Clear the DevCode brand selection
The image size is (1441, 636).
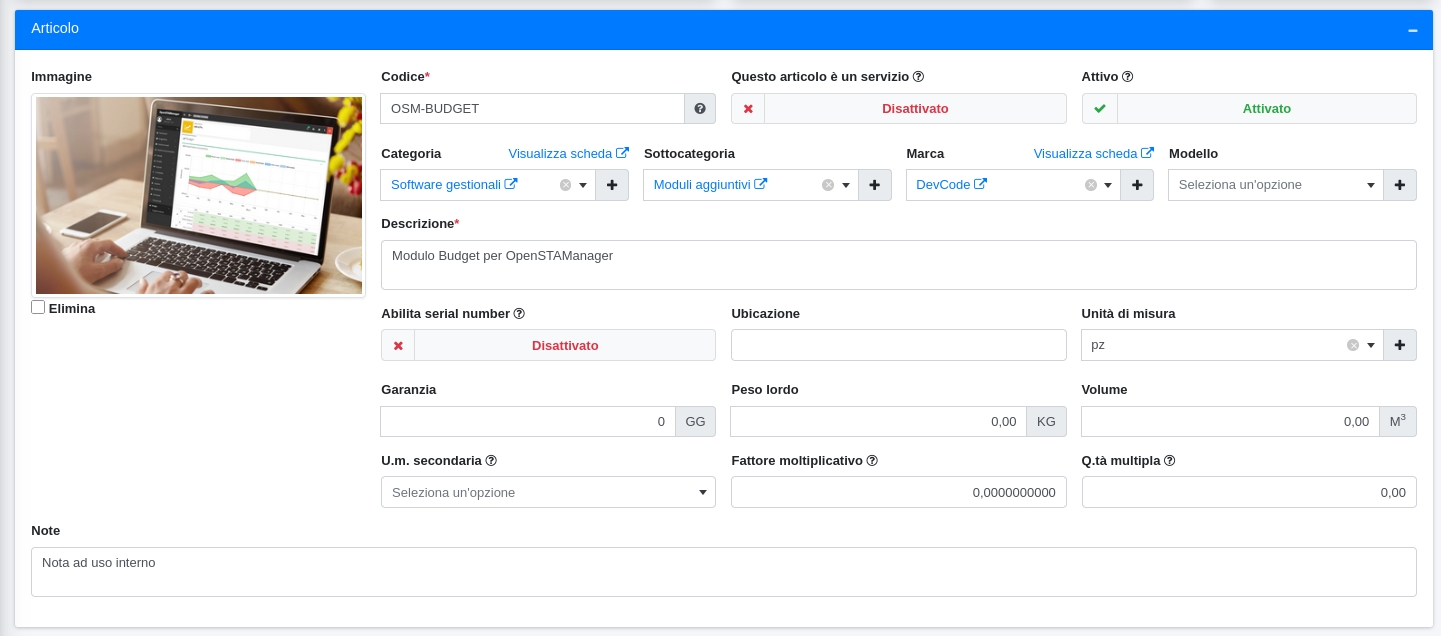pyautogui.click(x=1091, y=185)
